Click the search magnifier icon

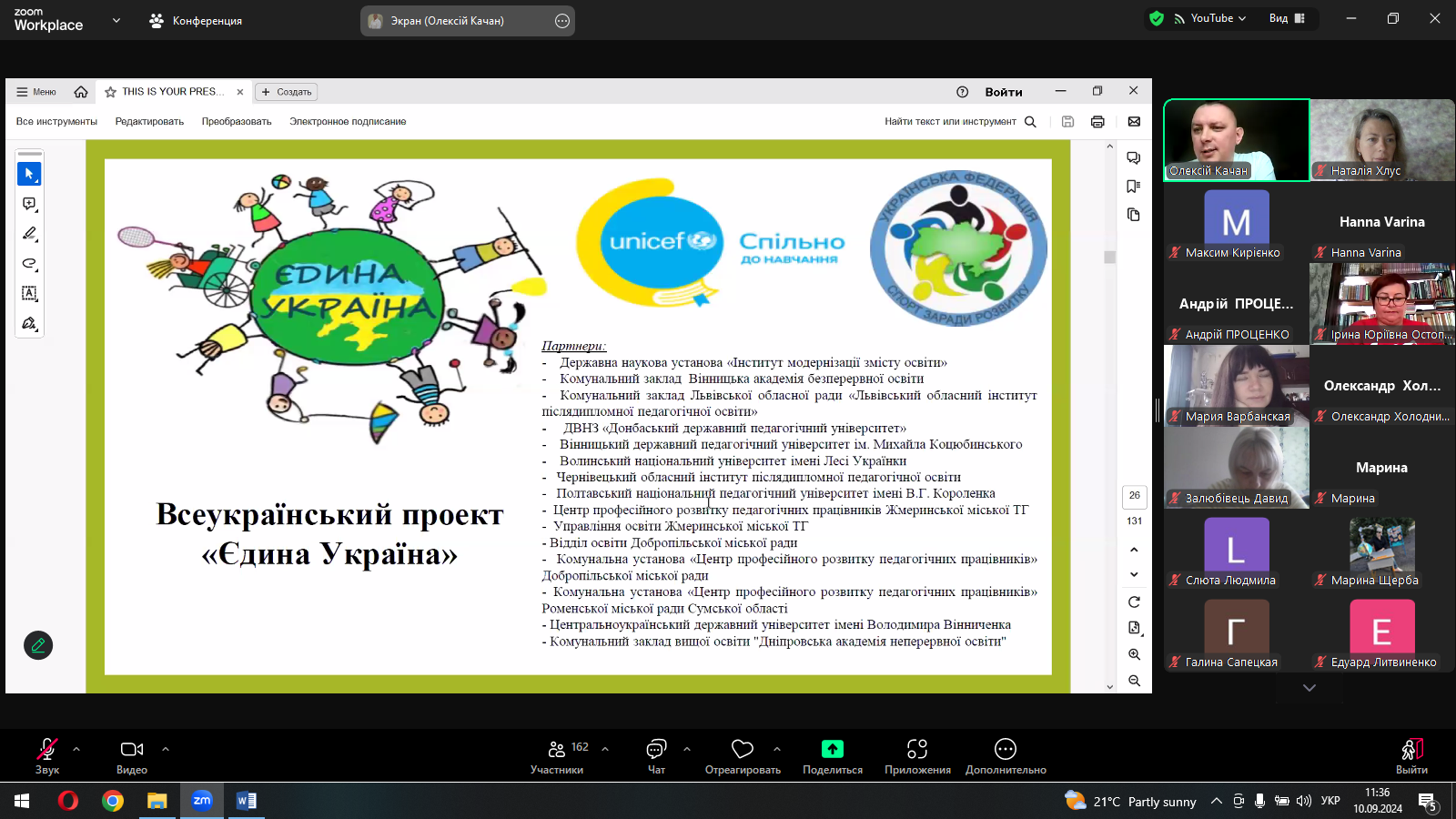(x=1030, y=122)
